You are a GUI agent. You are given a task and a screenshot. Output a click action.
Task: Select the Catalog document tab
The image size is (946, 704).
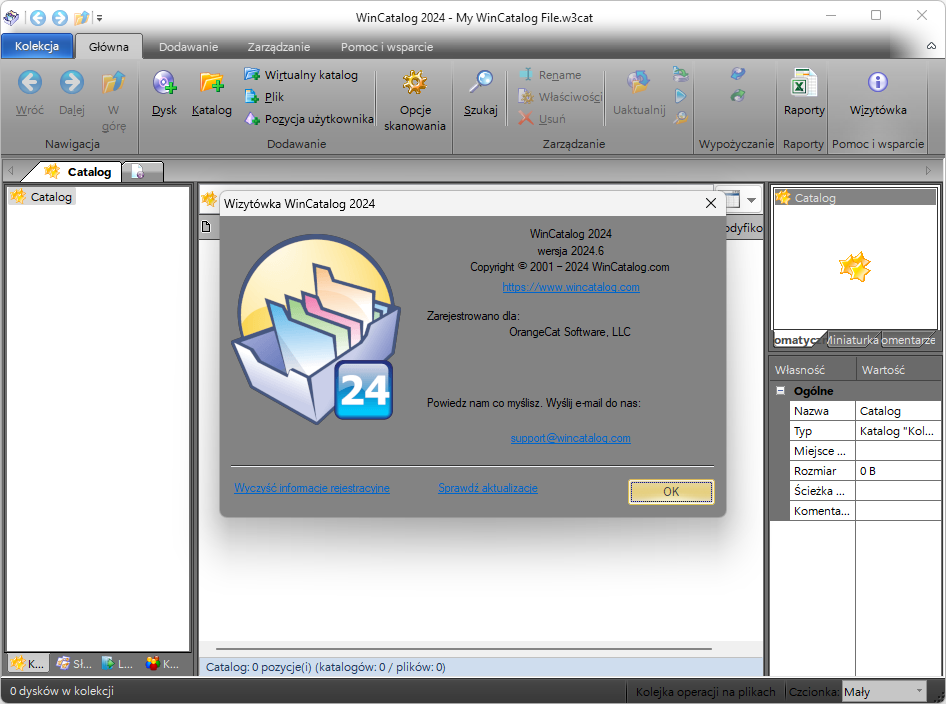pos(77,172)
